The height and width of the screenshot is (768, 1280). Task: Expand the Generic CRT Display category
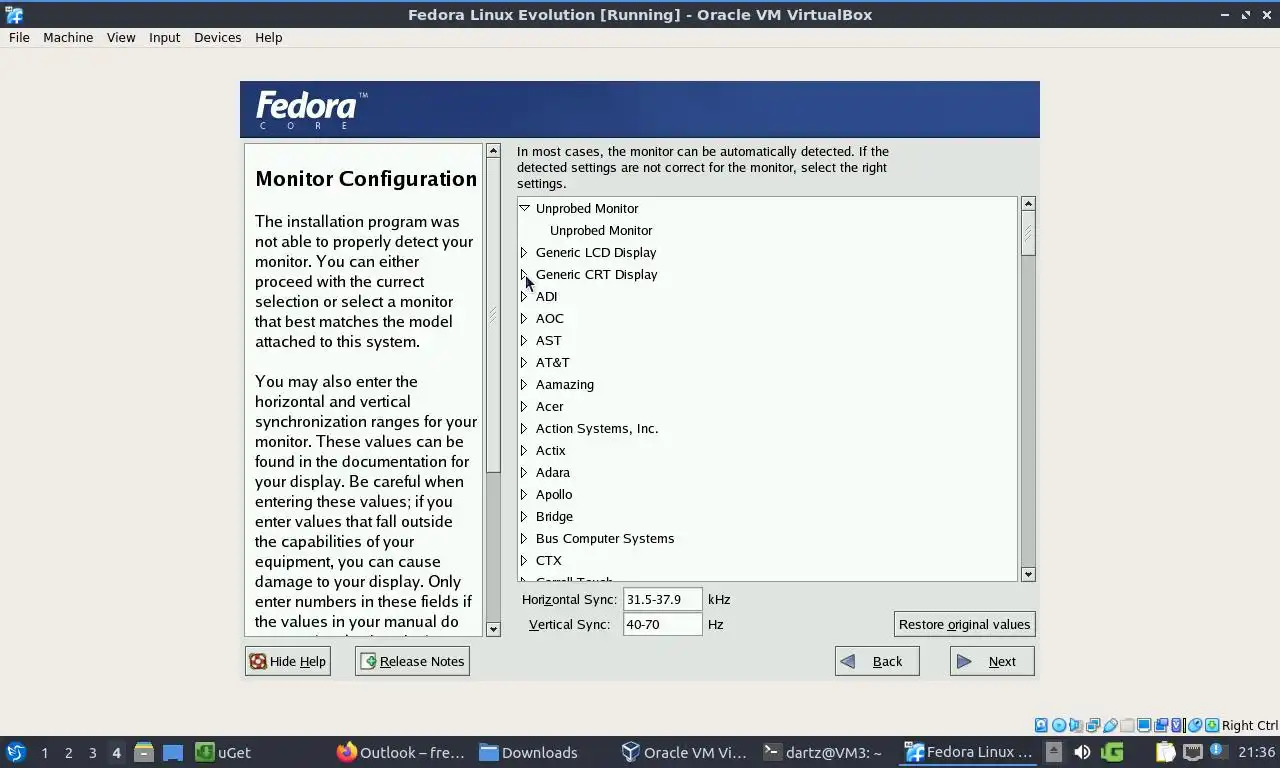(x=524, y=274)
